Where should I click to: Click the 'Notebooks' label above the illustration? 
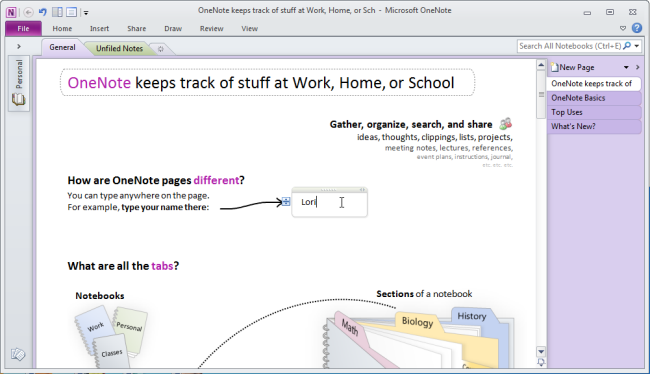click(99, 296)
